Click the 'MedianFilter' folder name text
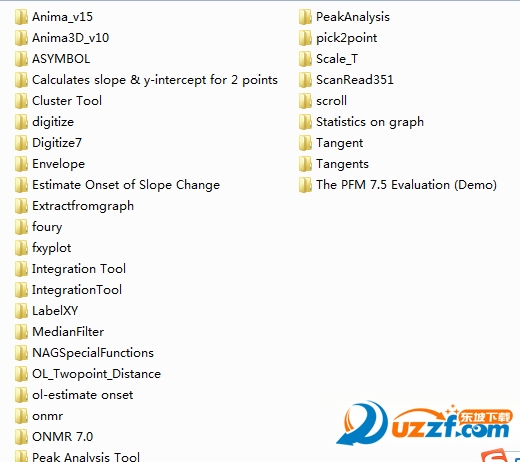Viewport: 520px width, 462px height. click(68, 332)
